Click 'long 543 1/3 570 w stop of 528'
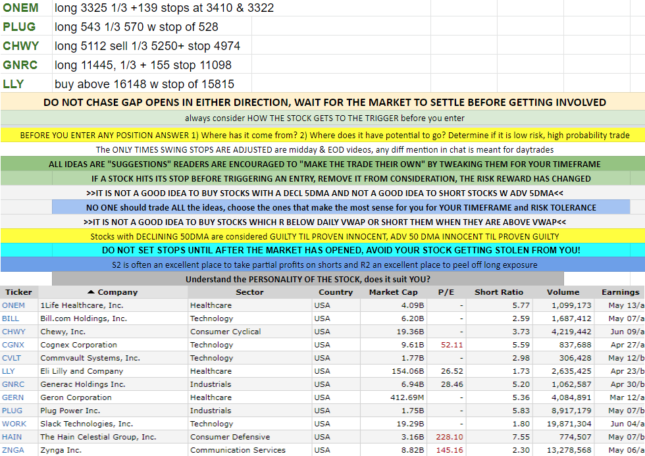645x456 pixels. point(136,27)
